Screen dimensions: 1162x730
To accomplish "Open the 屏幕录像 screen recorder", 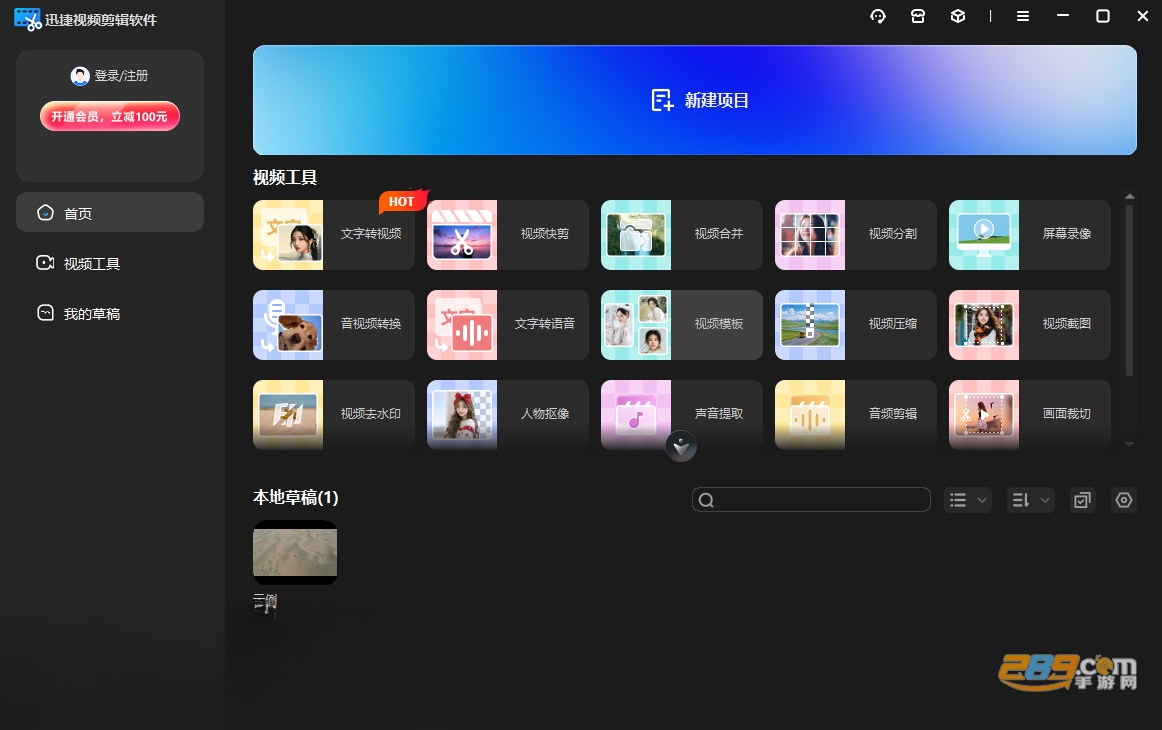I will [x=1029, y=235].
